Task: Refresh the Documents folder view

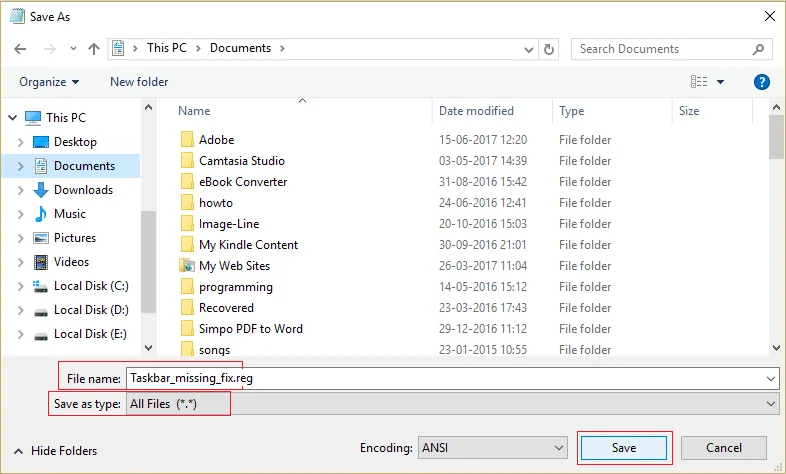Action: tap(549, 49)
